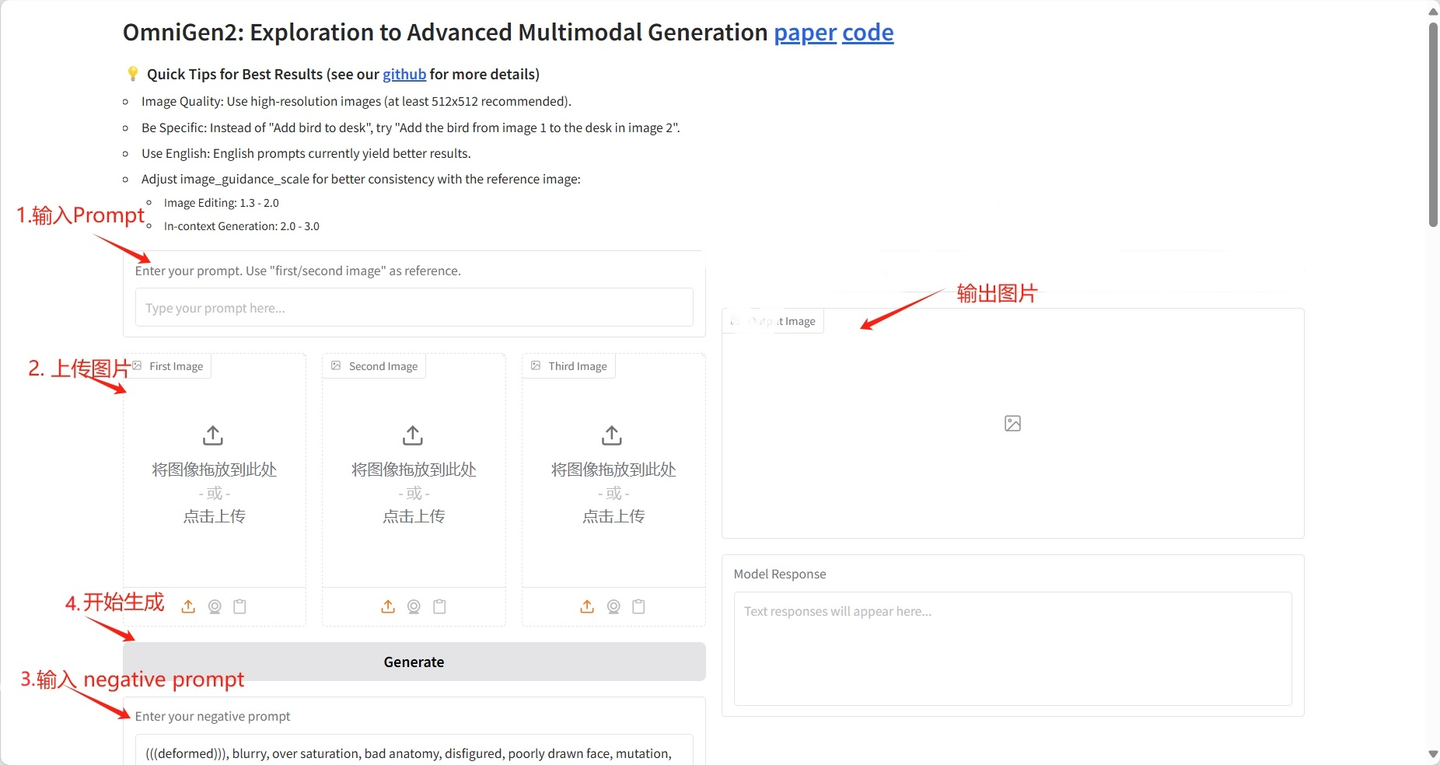The image size is (1440, 765).
Task: Click the image placeholder icon in output panel
Action: 1013,424
